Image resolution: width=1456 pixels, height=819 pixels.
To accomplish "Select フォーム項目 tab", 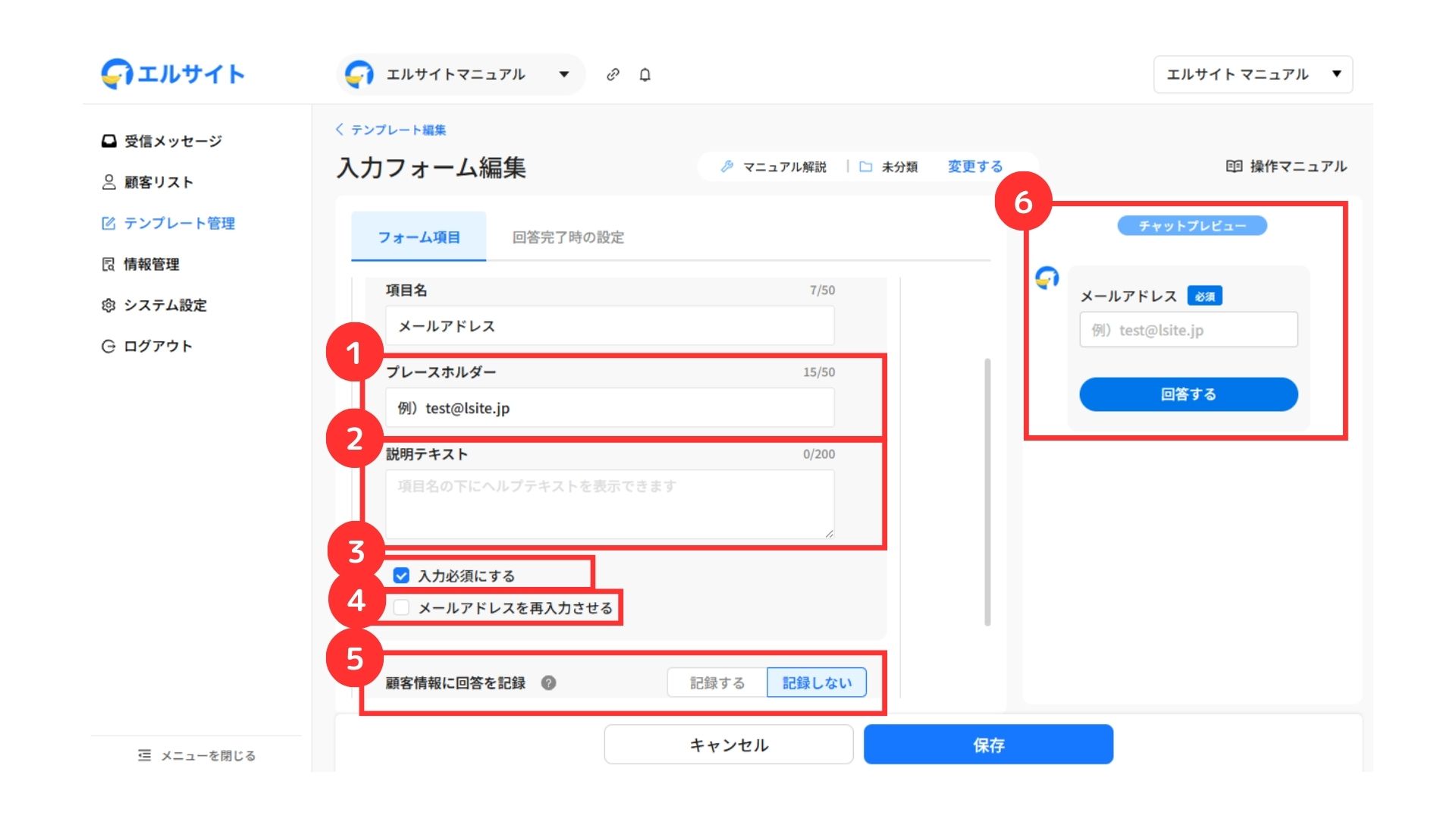I will [x=419, y=237].
